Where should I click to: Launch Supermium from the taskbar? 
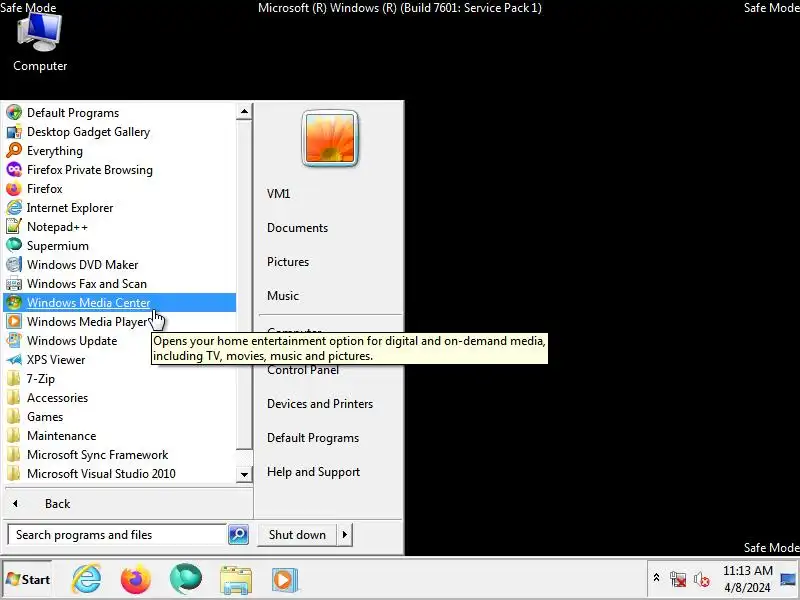coord(185,580)
